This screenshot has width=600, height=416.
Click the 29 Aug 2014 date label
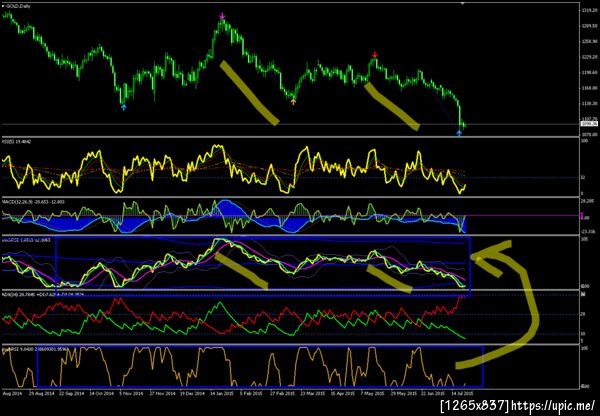tap(41, 393)
